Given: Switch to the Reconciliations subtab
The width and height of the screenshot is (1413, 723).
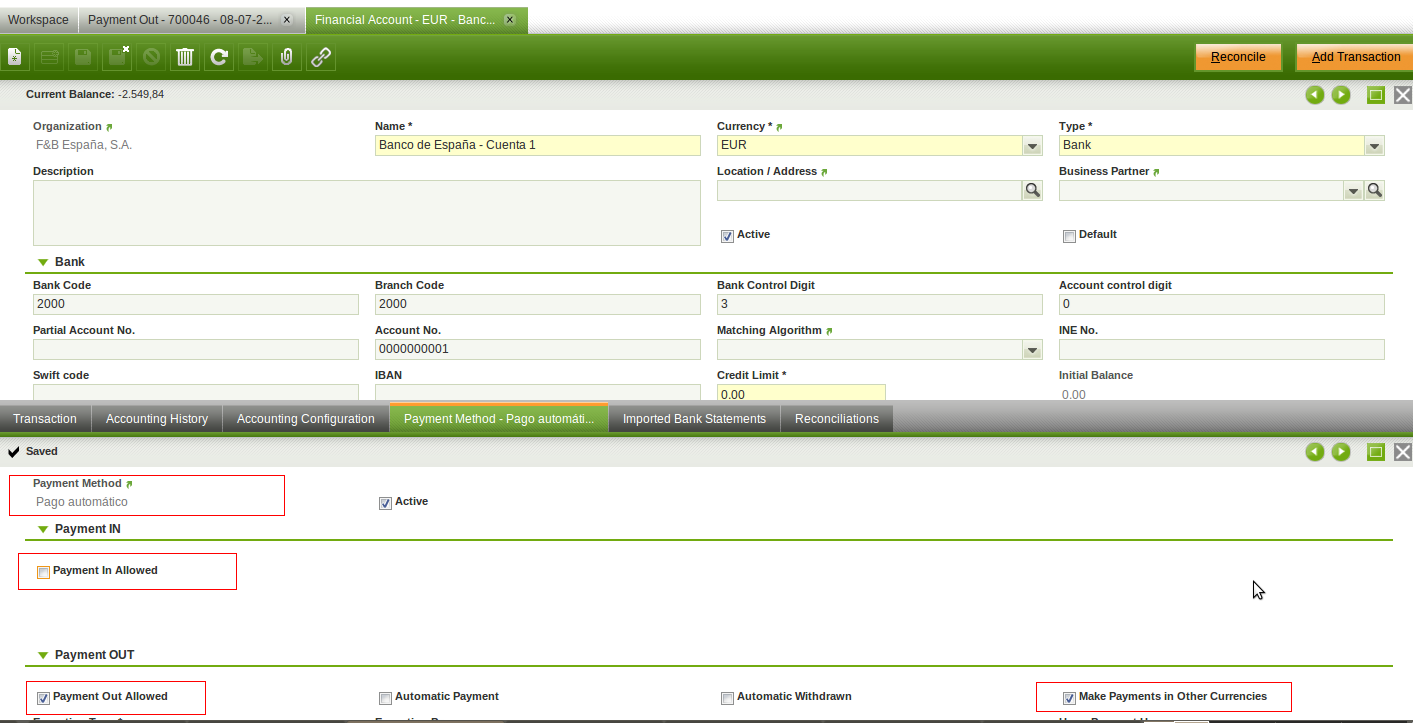Looking at the screenshot, I should (837, 419).
